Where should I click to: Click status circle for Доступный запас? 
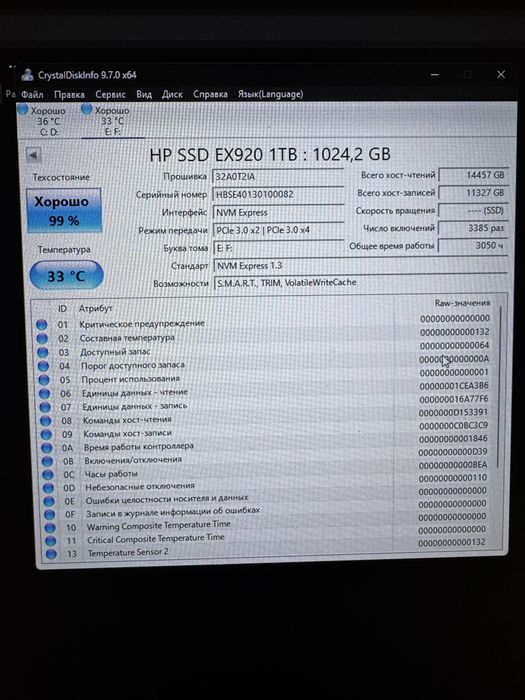[43, 353]
